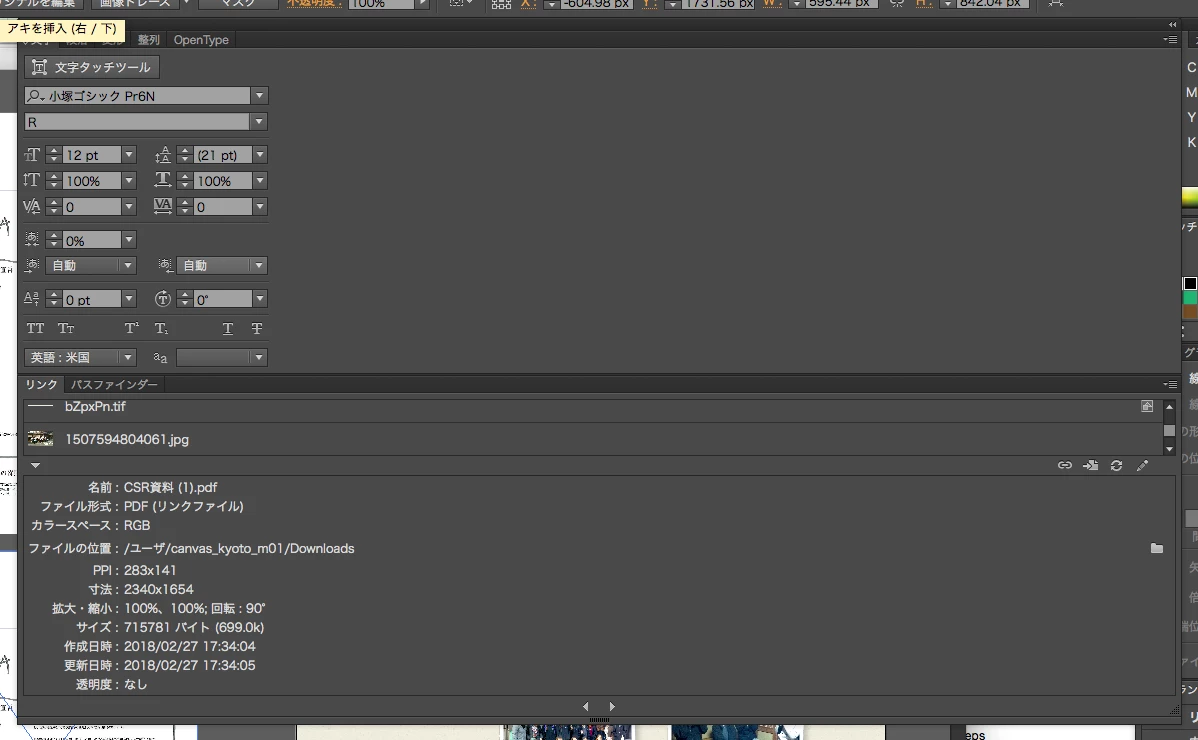Open the font family dropdown 小塚ゴシック Pr6N
The height and width of the screenshot is (740, 1198).
click(x=259, y=95)
